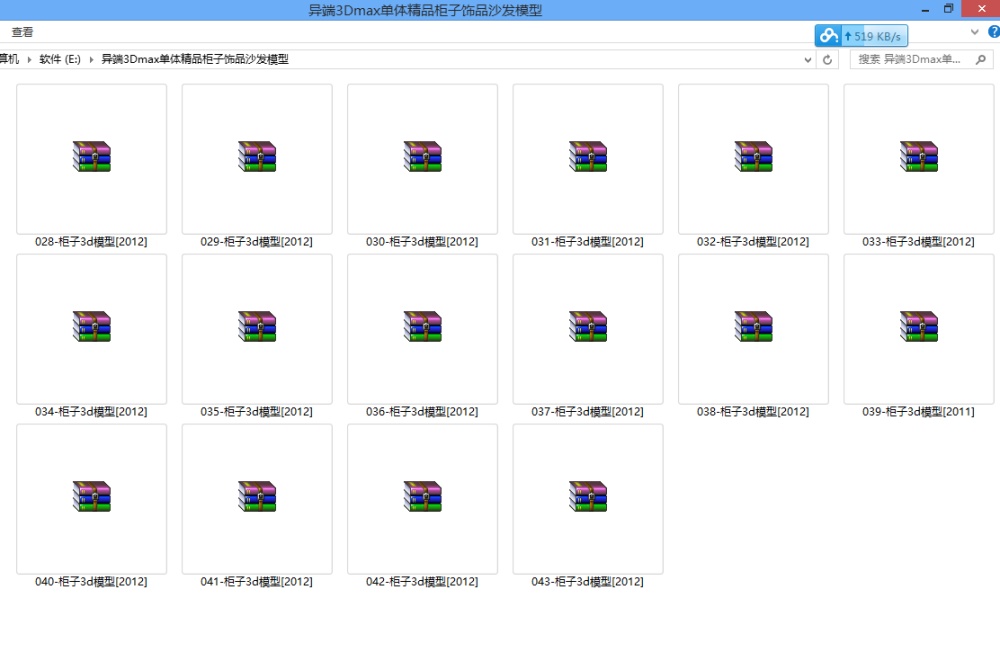
Task: Select the 043-柜子3d模型 archive icon
Action: click(587, 498)
